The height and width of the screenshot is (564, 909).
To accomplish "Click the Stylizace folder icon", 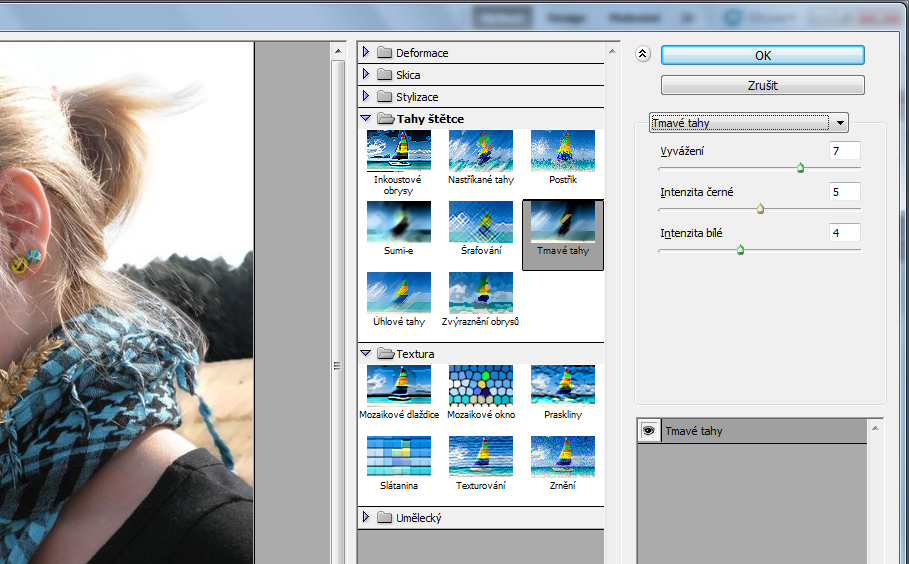I will click(384, 97).
